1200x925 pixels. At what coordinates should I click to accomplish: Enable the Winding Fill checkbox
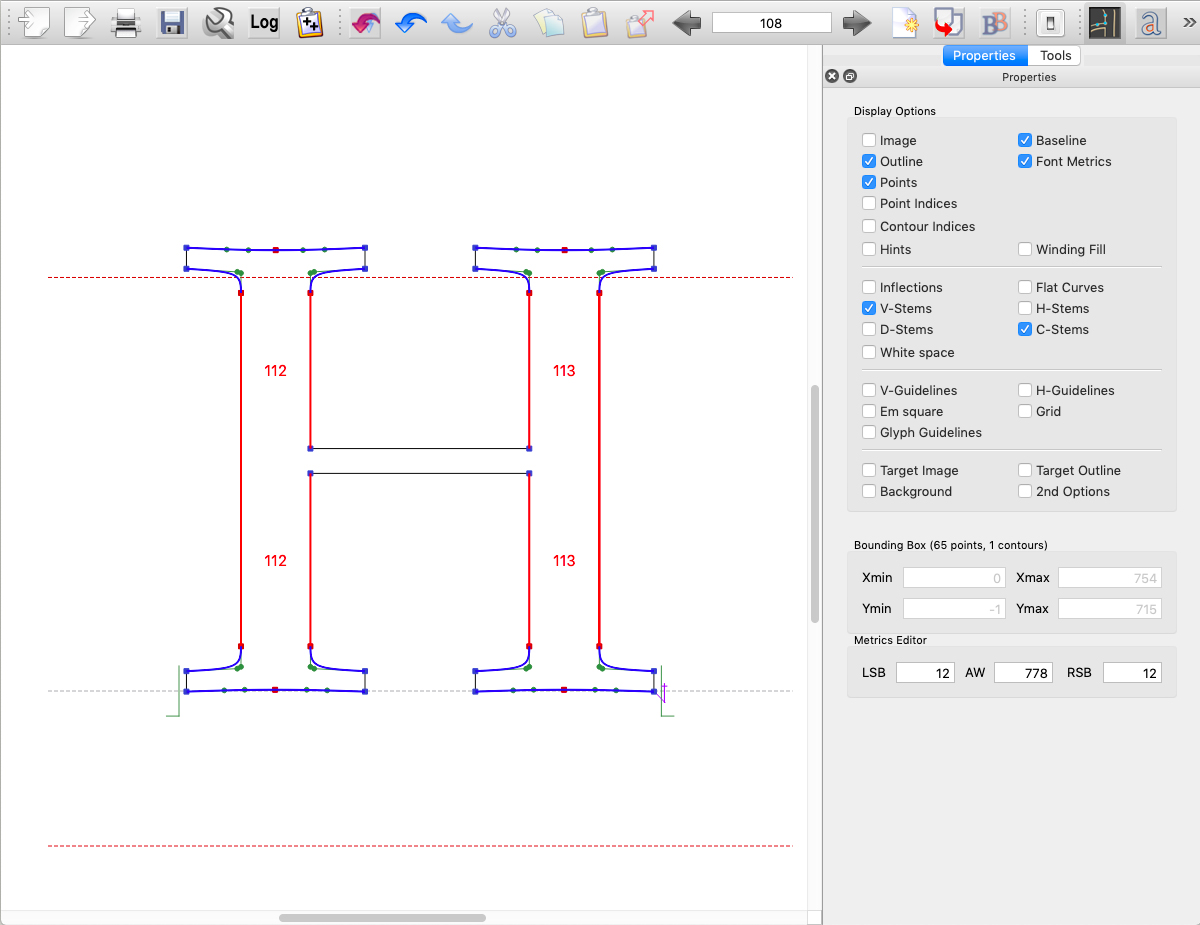1025,250
